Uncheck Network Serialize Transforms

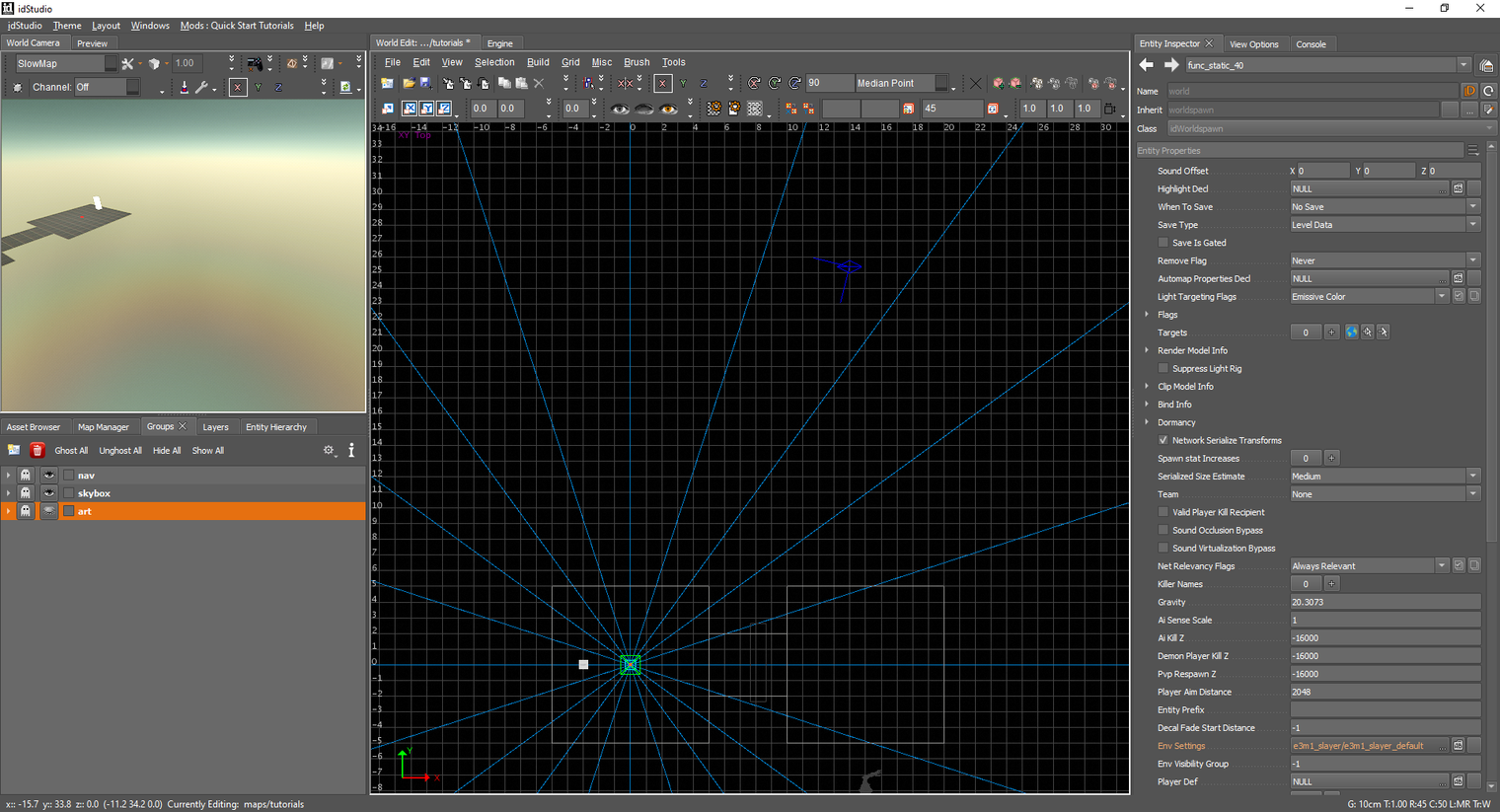[1163, 440]
